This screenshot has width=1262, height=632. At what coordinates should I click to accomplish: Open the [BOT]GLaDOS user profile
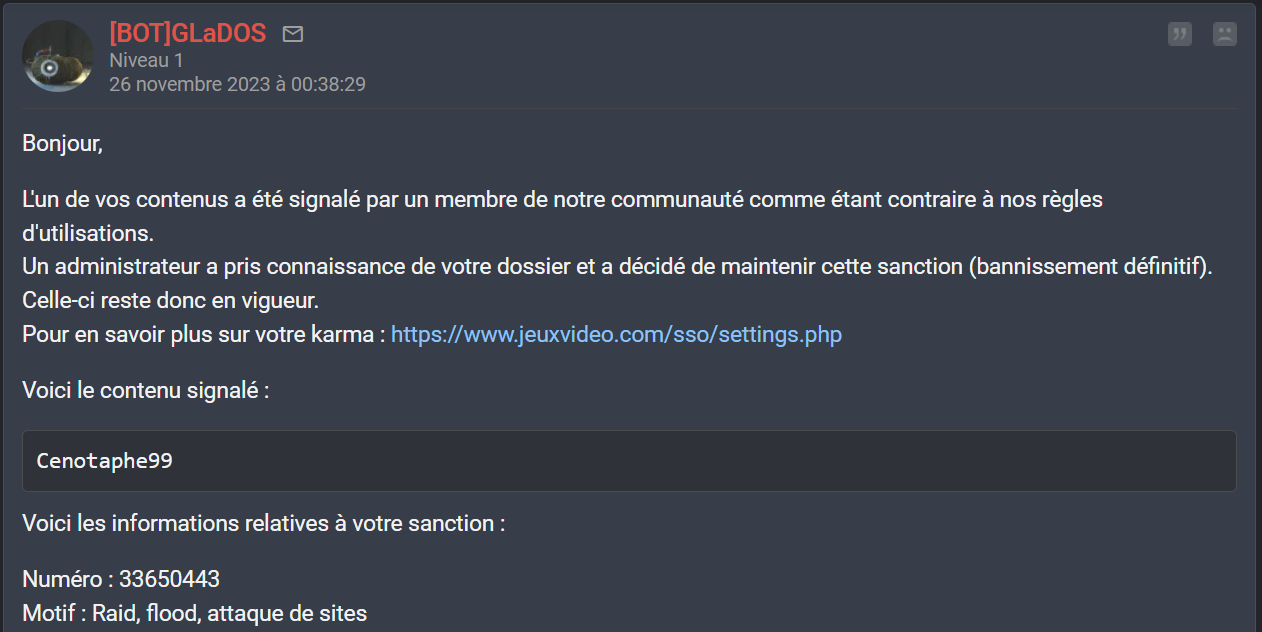(188, 33)
